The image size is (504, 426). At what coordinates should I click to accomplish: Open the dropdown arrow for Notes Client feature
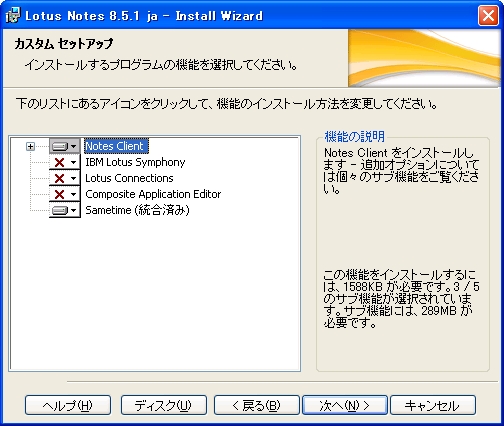[74, 146]
